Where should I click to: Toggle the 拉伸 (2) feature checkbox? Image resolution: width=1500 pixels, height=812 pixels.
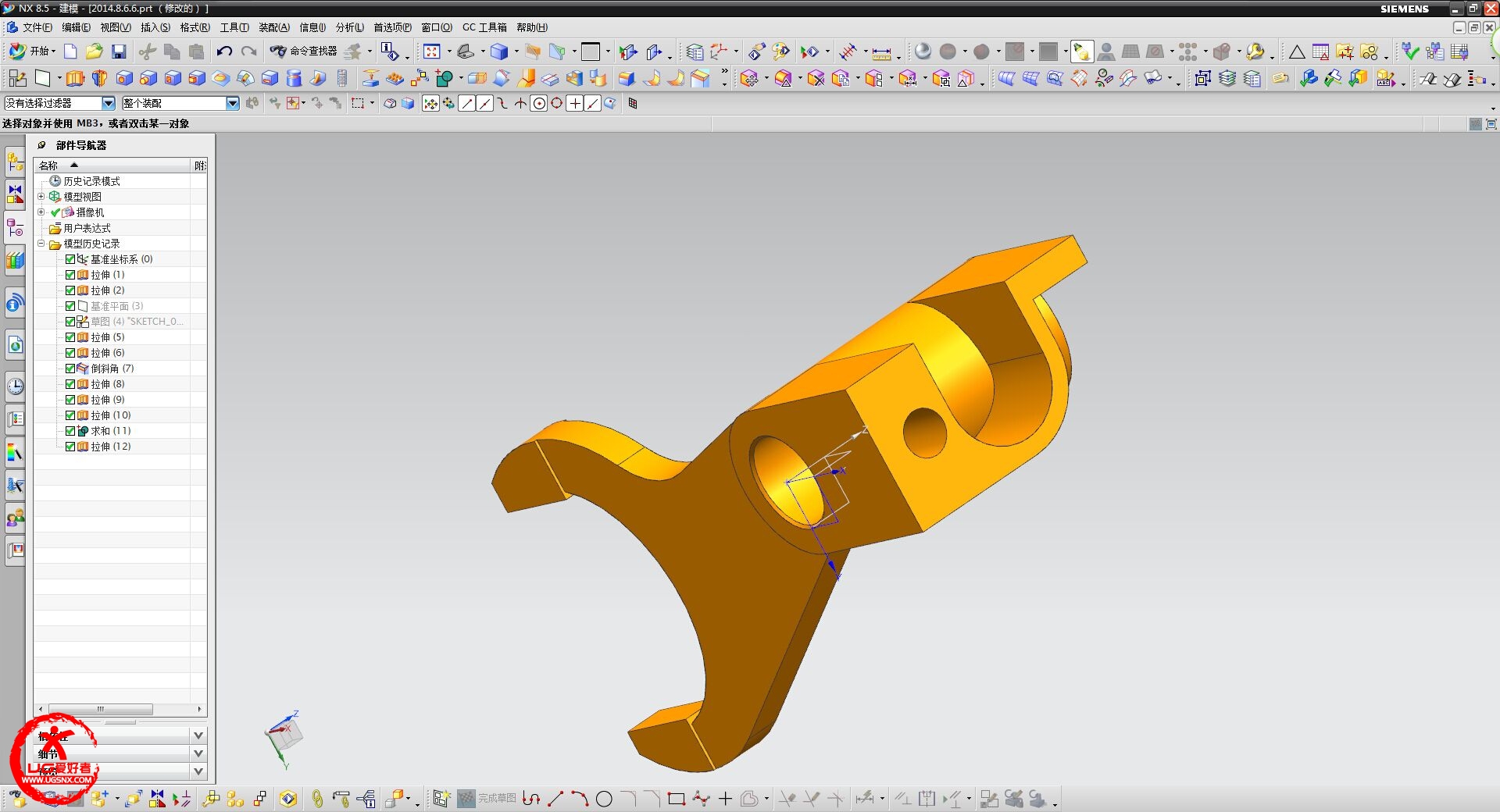click(70, 290)
